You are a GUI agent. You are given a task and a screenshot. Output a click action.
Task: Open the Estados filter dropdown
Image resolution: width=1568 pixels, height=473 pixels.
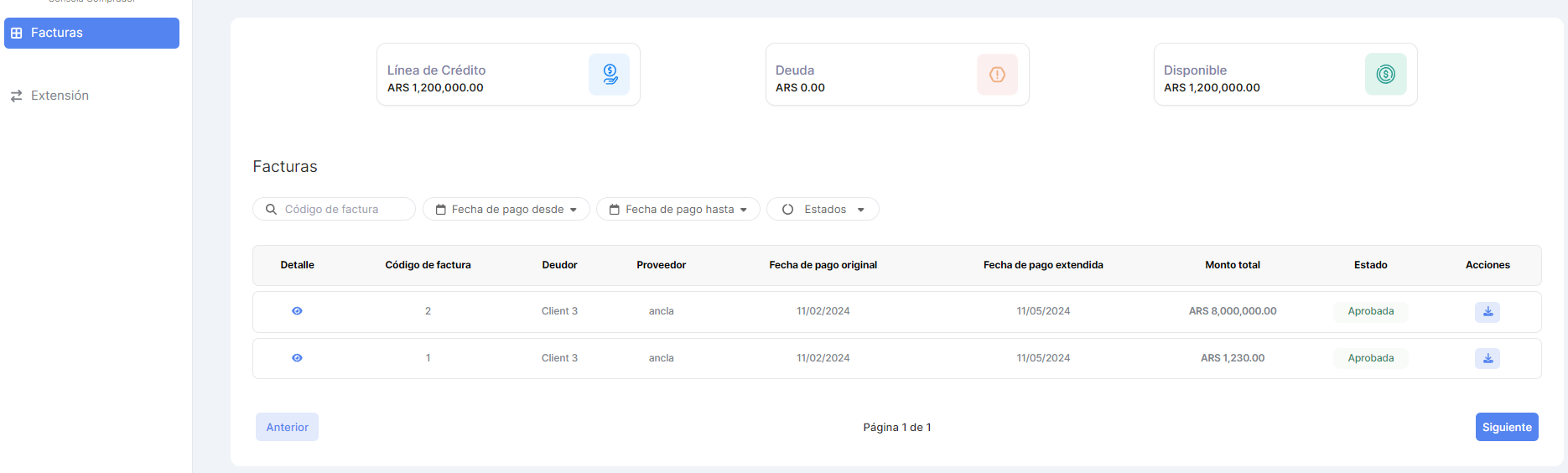coord(823,210)
